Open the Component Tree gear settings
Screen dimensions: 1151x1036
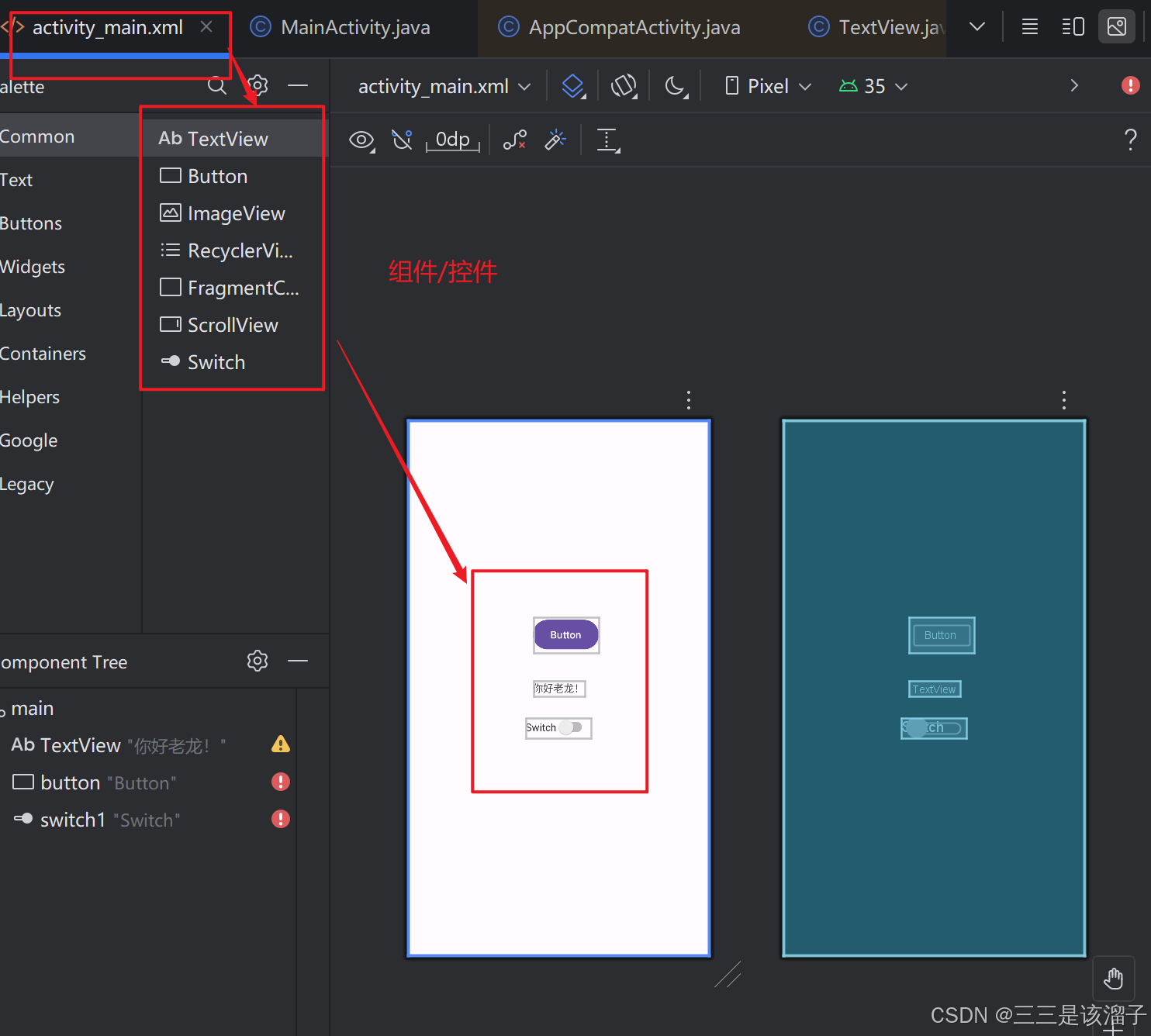point(258,661)
